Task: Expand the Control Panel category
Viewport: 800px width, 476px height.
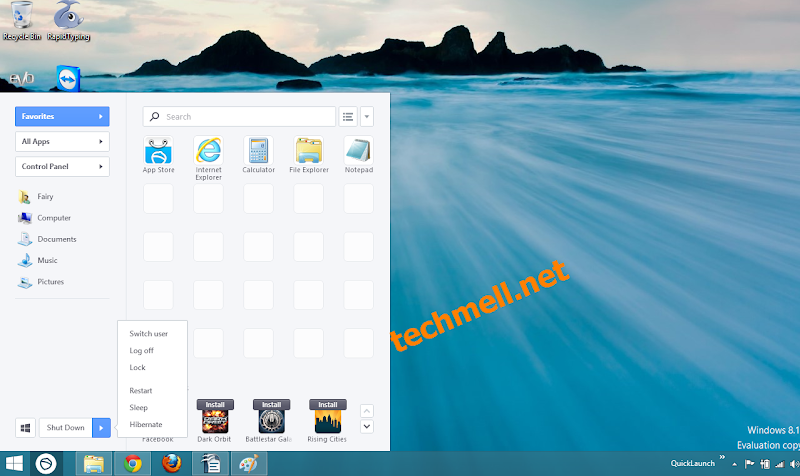Action: (62, 166)
